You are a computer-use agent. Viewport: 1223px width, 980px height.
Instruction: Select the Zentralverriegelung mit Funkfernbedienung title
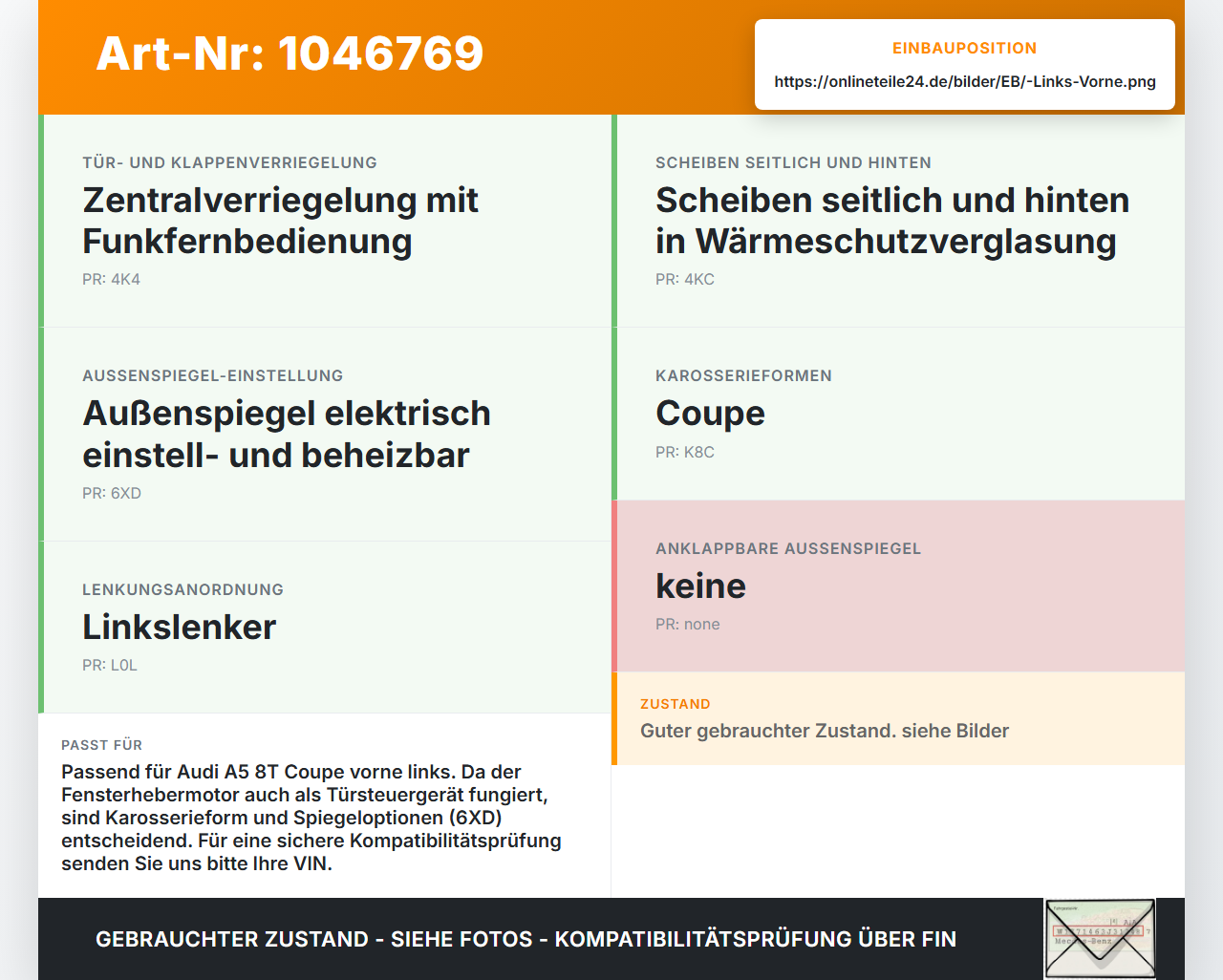coord(280,221)
